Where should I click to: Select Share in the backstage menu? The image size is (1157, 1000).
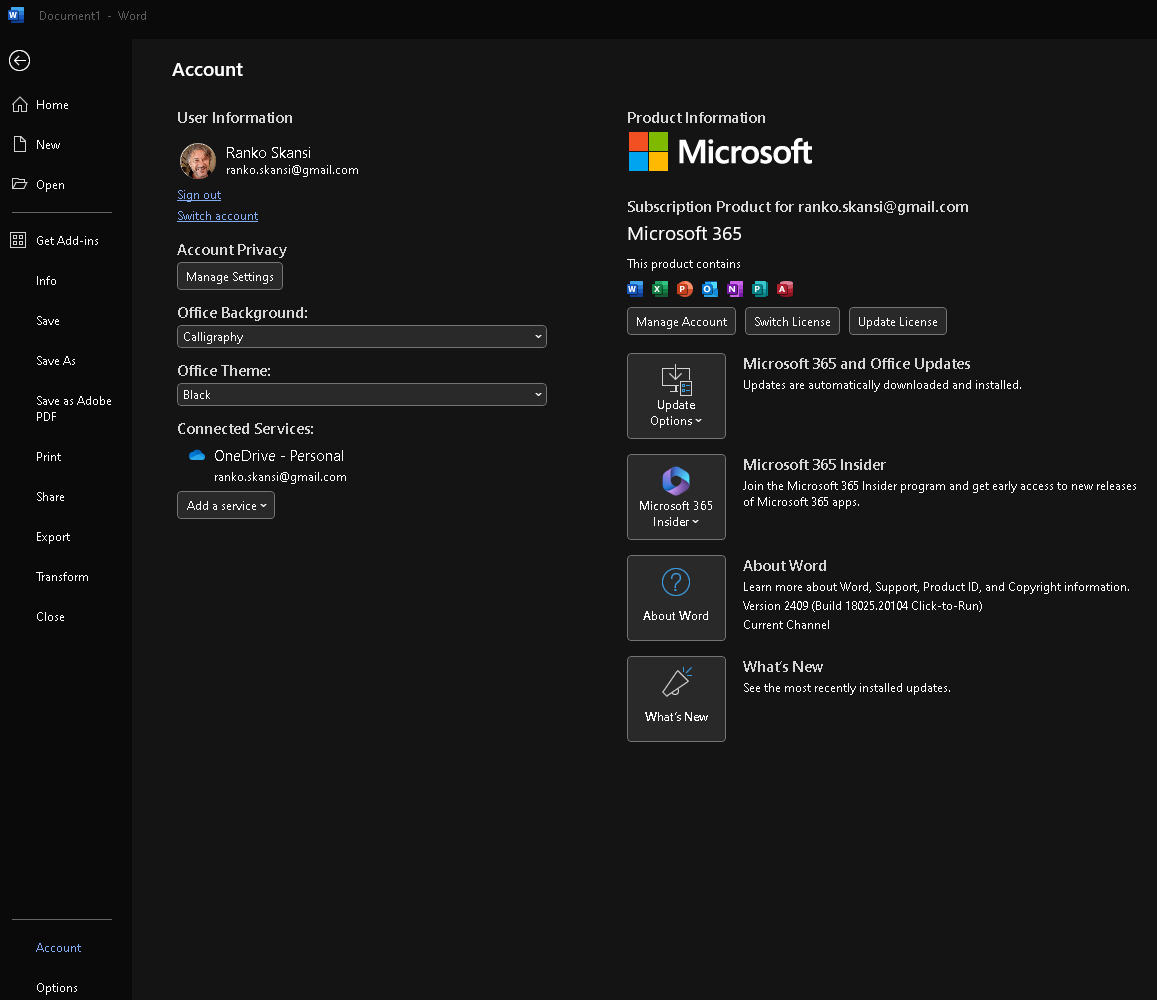point(50,497)
